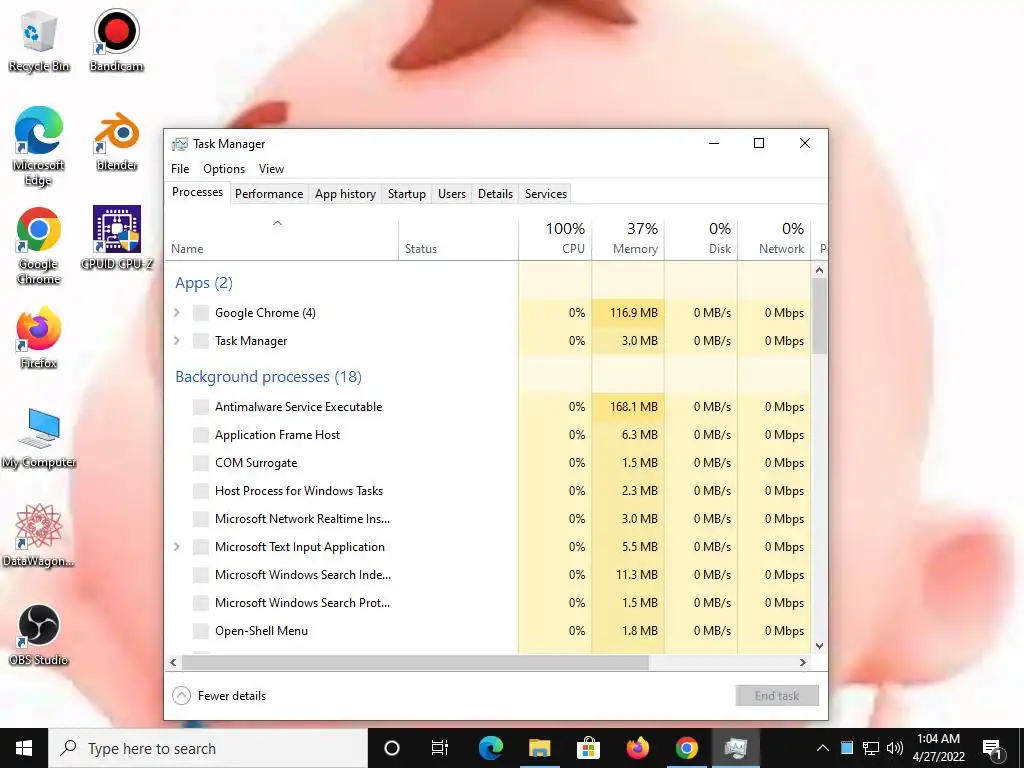Image resolution: width=1024 pixels, height=768 pixels.
Task: Click the Application Frame Host icon
Action: [x=200, y=435]
